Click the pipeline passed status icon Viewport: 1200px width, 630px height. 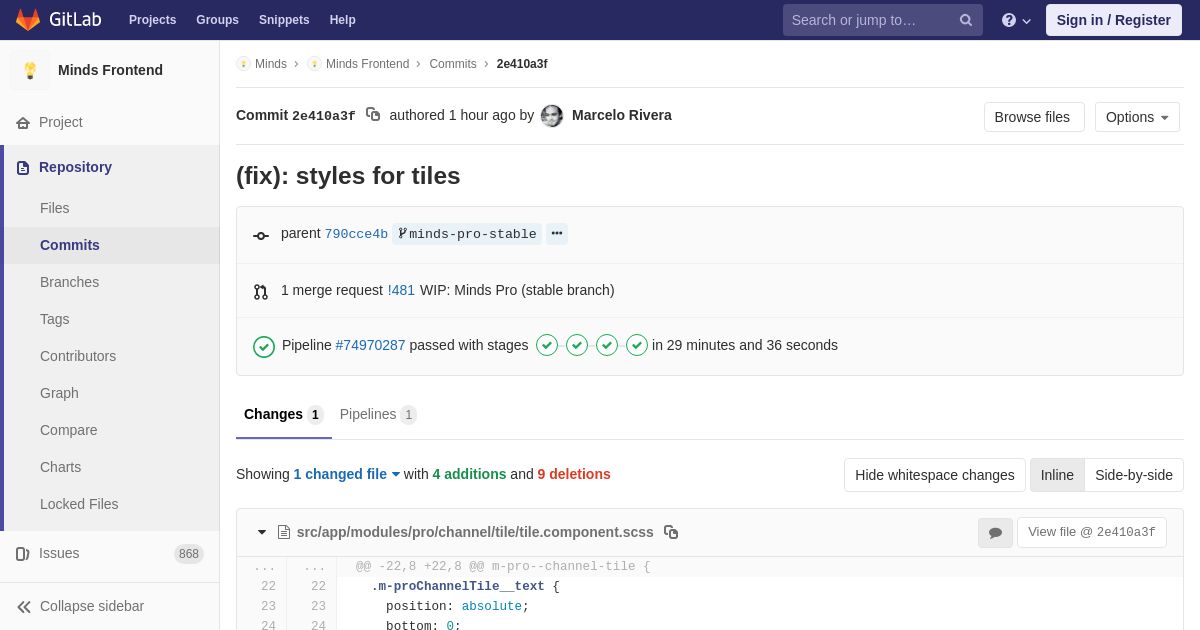[x=264, y=346]
